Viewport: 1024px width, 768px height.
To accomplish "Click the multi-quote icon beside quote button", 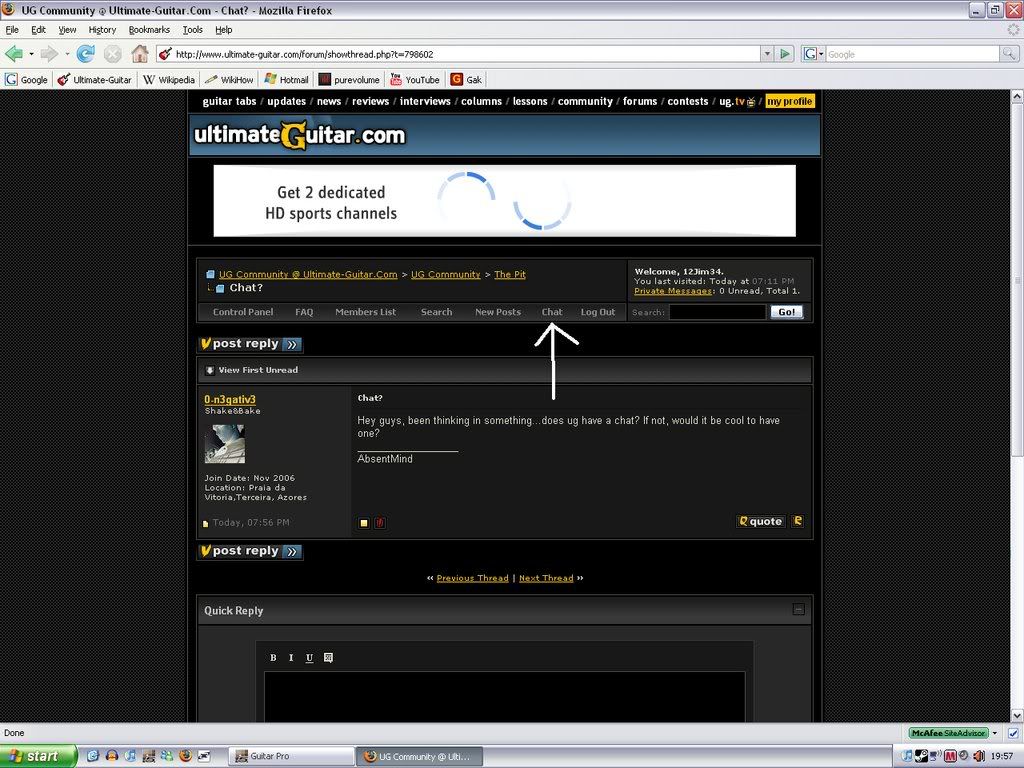I will pos(797,521).
